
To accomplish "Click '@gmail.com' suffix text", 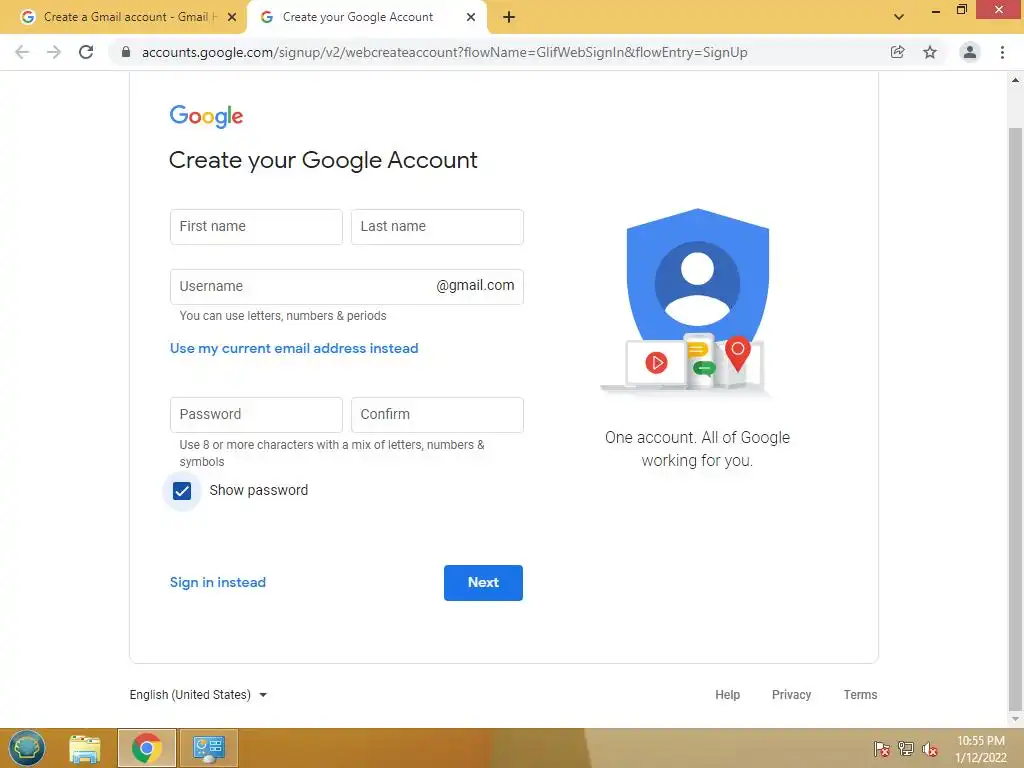I will tap(475, 285).
